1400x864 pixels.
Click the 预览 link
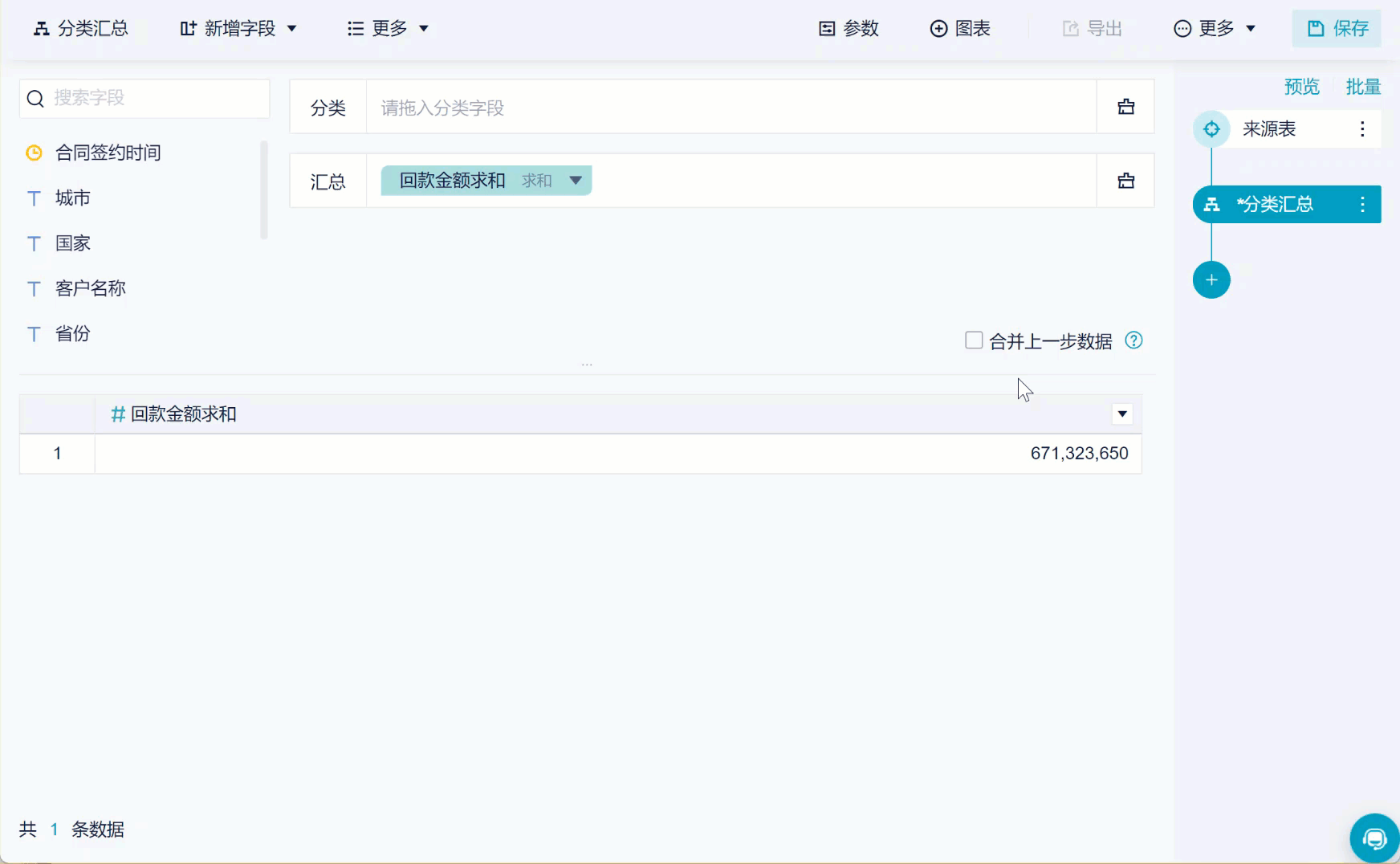[x=1301, y=87]
